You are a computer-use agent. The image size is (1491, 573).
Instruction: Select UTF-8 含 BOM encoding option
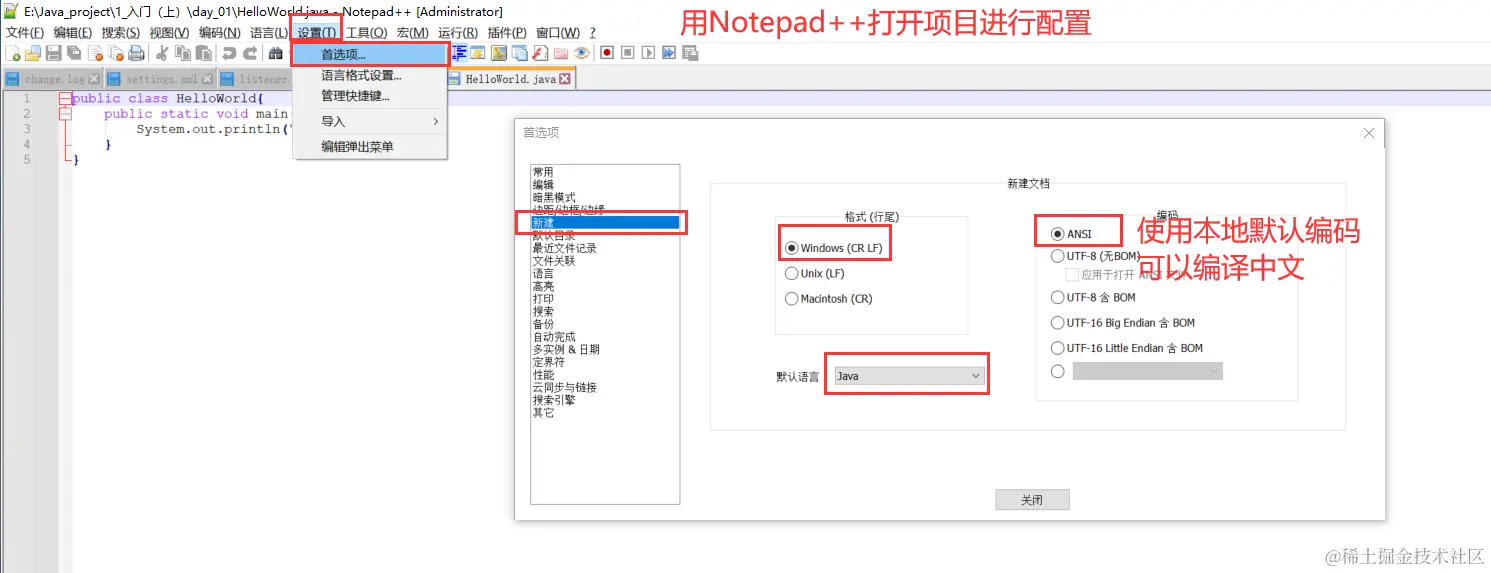1094,297
